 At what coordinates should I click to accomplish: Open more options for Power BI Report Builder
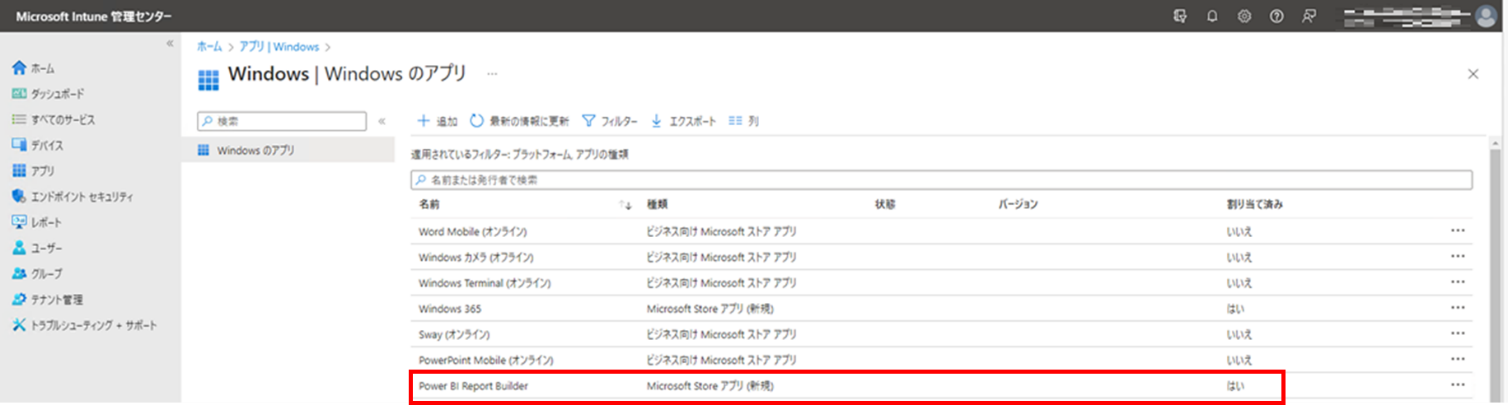[1457, 385]
